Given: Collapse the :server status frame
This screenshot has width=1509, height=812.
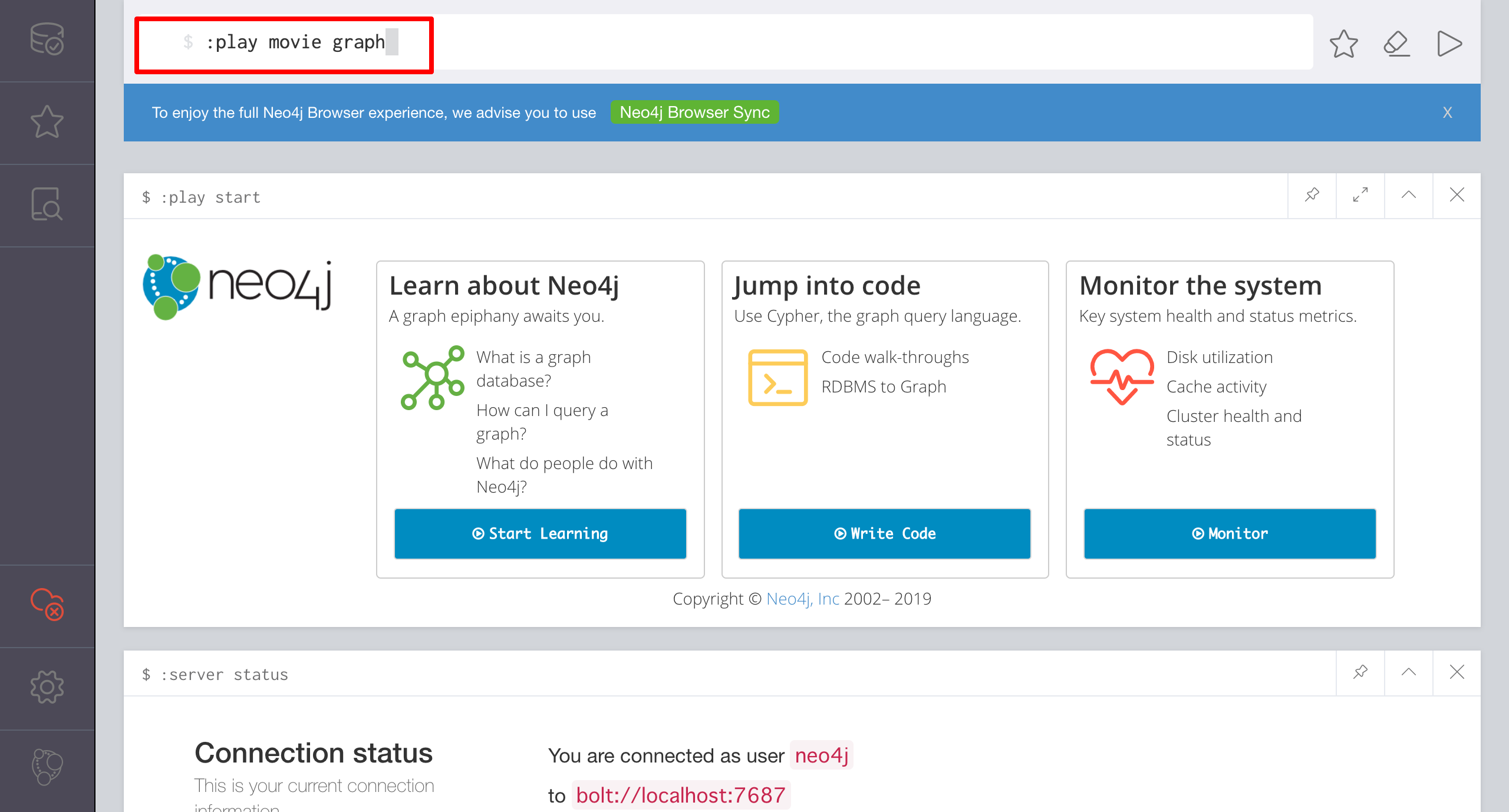Looking at the screenshot, I should pos(1409,672).
